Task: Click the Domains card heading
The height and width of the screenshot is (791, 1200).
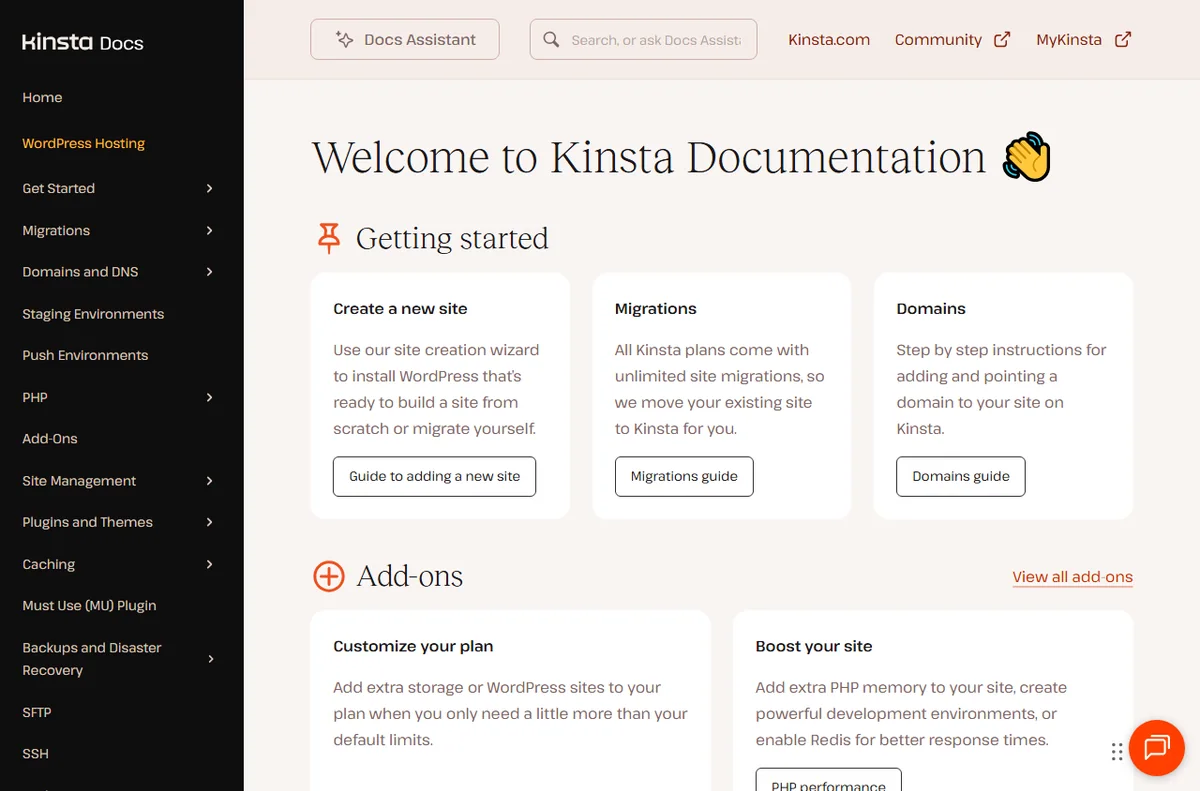Action: tap(931, 309)
